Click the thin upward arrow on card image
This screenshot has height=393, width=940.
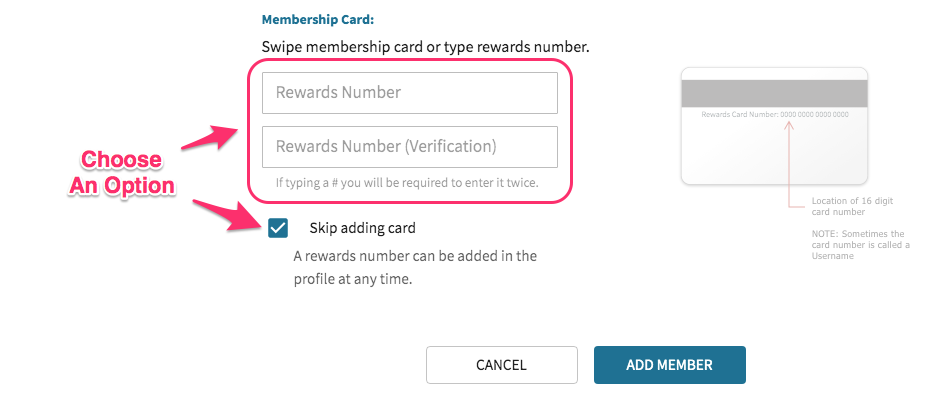point(790,163)
